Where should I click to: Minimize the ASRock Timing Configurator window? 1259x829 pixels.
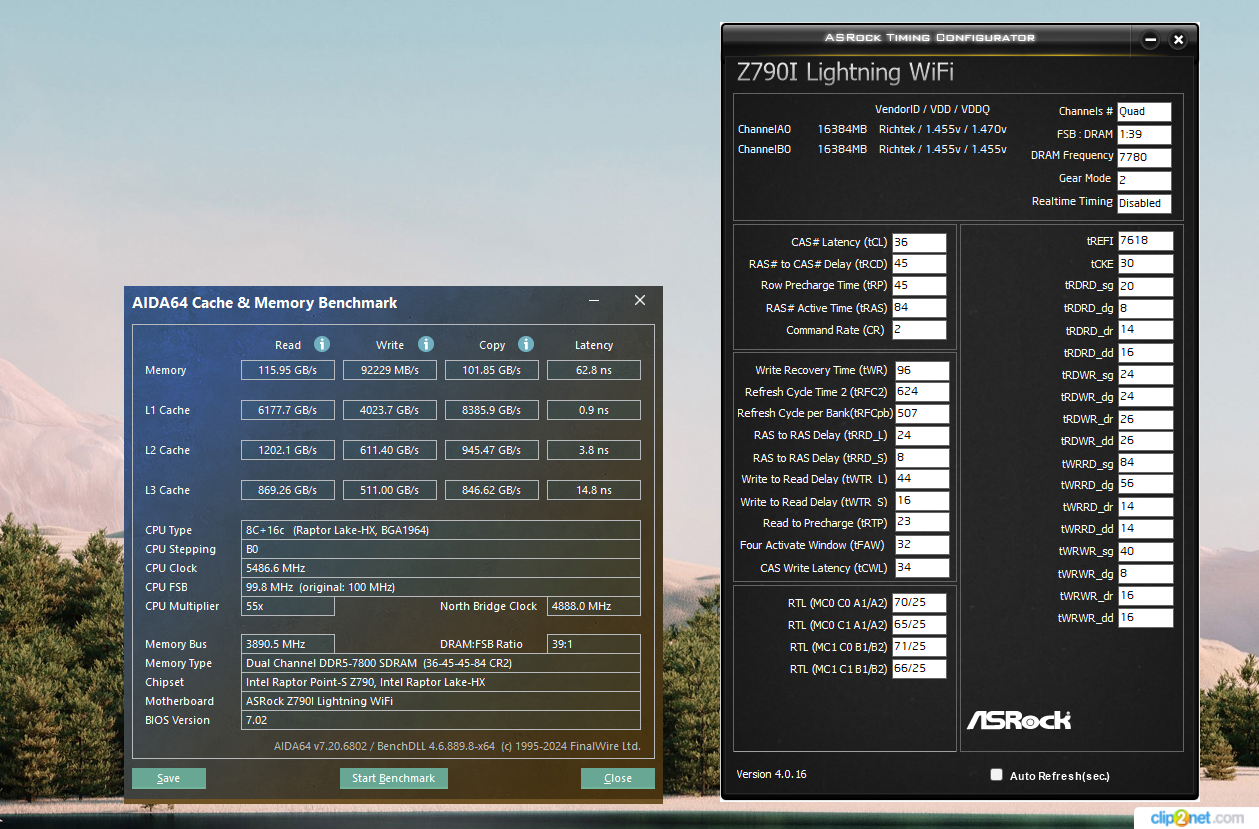pyautogui.click(x=1150, y=40)
